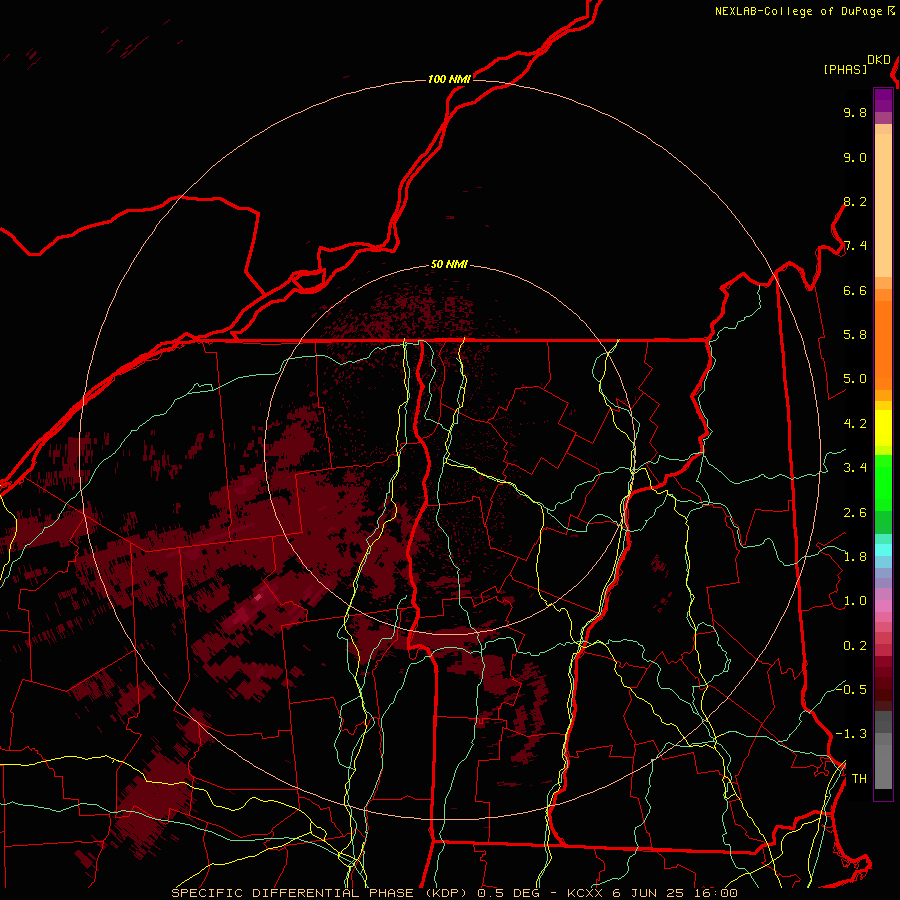Click the 4.2 legend value
The image size is (900, 900).
[x=855, y=424]
